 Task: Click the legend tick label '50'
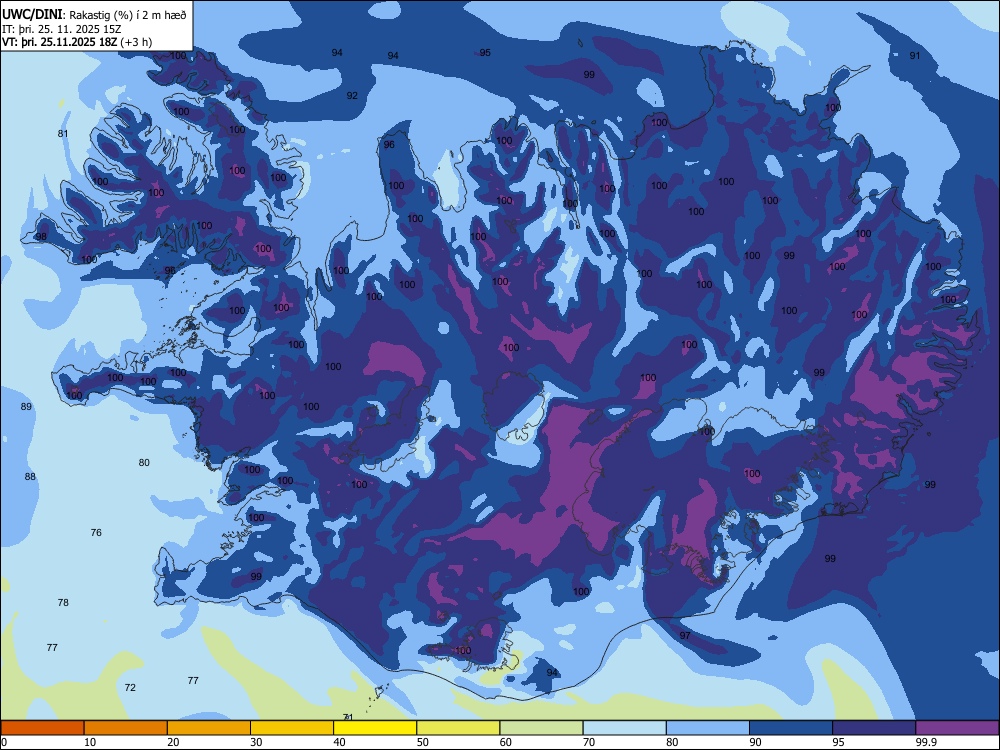click(x=422, y=742)
